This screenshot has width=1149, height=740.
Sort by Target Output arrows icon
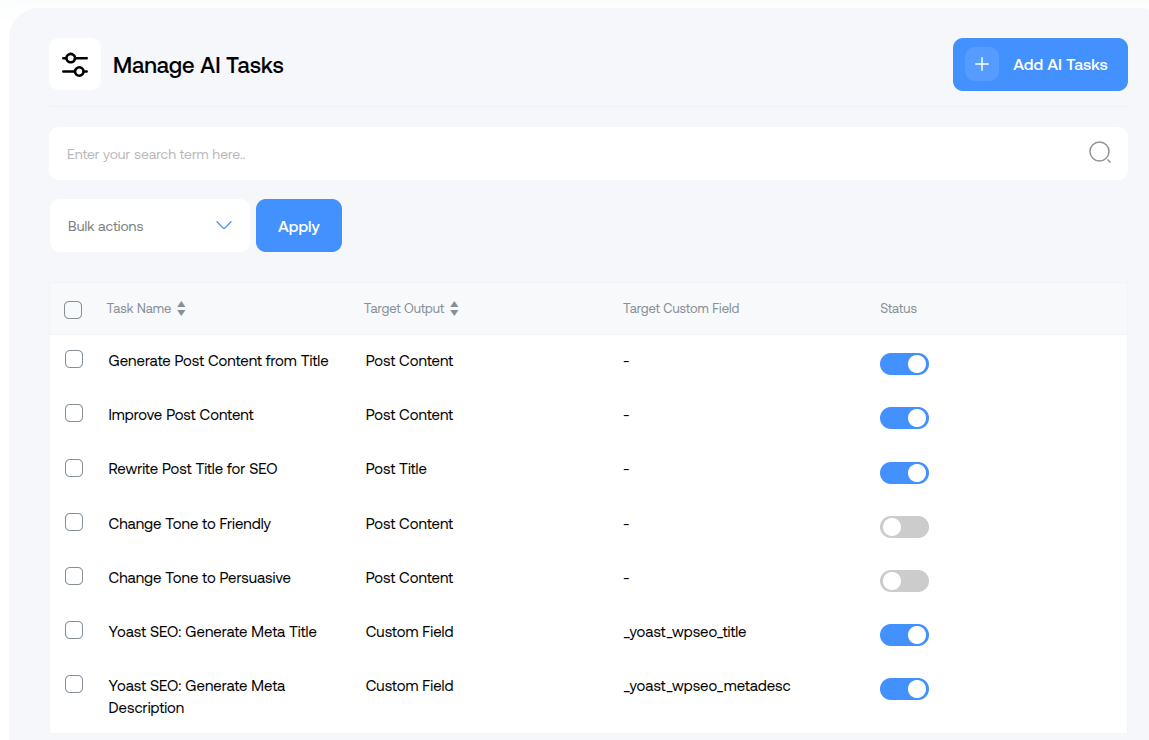[454, 309]
